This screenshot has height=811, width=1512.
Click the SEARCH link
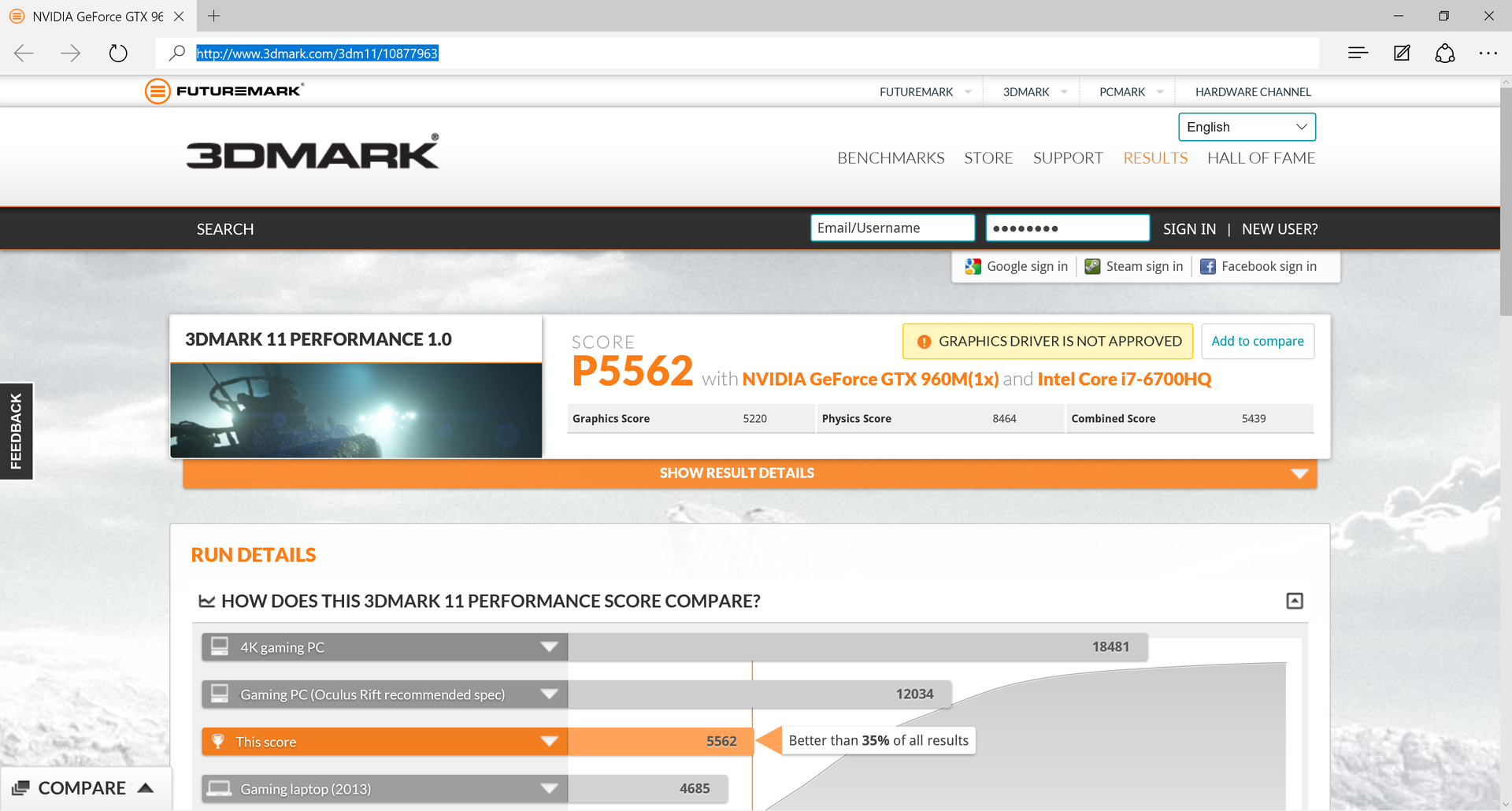(x=225, y=229)
